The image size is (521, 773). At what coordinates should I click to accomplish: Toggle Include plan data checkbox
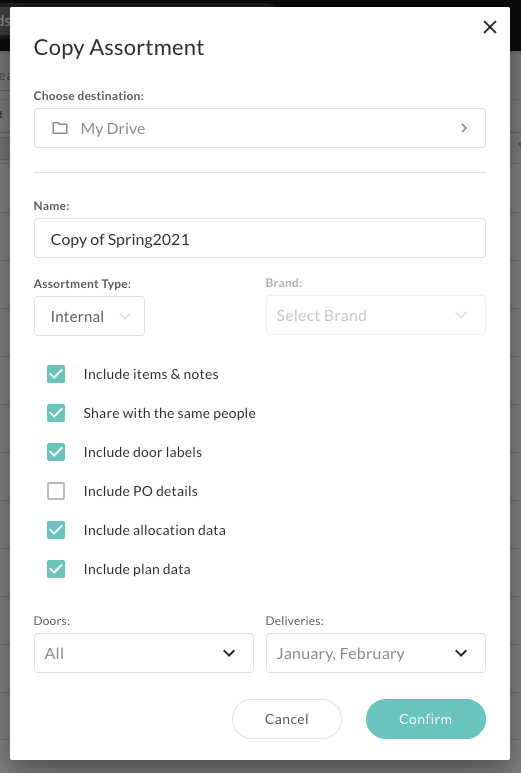coord(56,569)
